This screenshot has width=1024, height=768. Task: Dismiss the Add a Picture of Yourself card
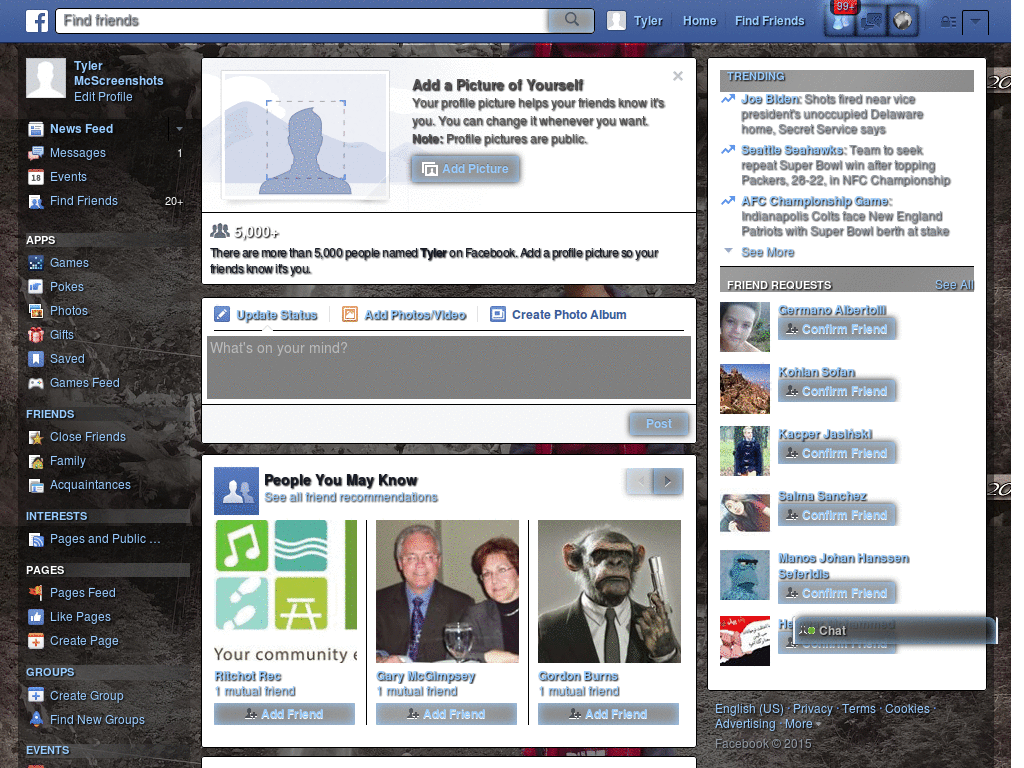click(x=678, y=76)
